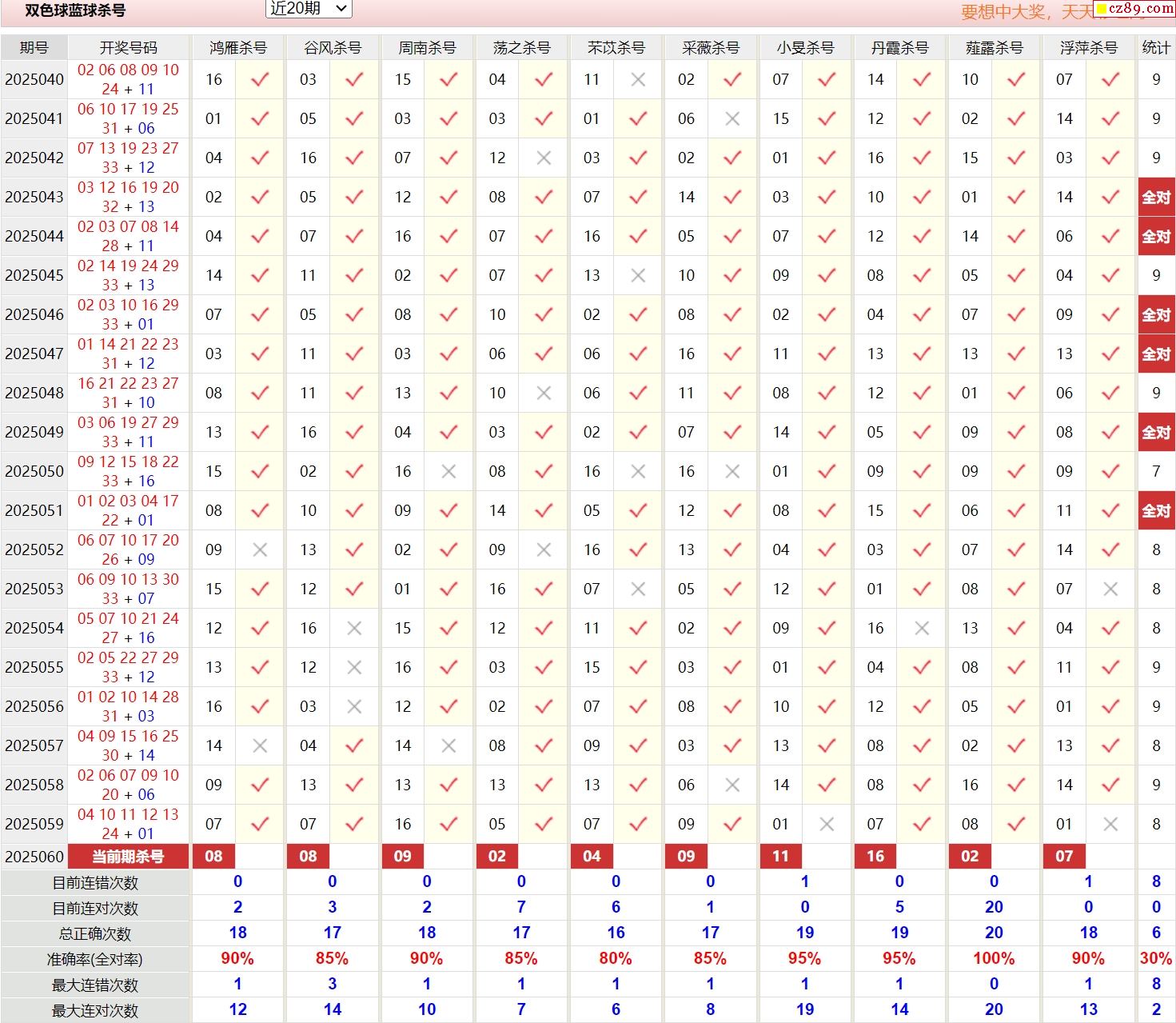Click the 当前期杀号 red label
The width and height of the screenshot is (1176, 1023).
(128, 857)
